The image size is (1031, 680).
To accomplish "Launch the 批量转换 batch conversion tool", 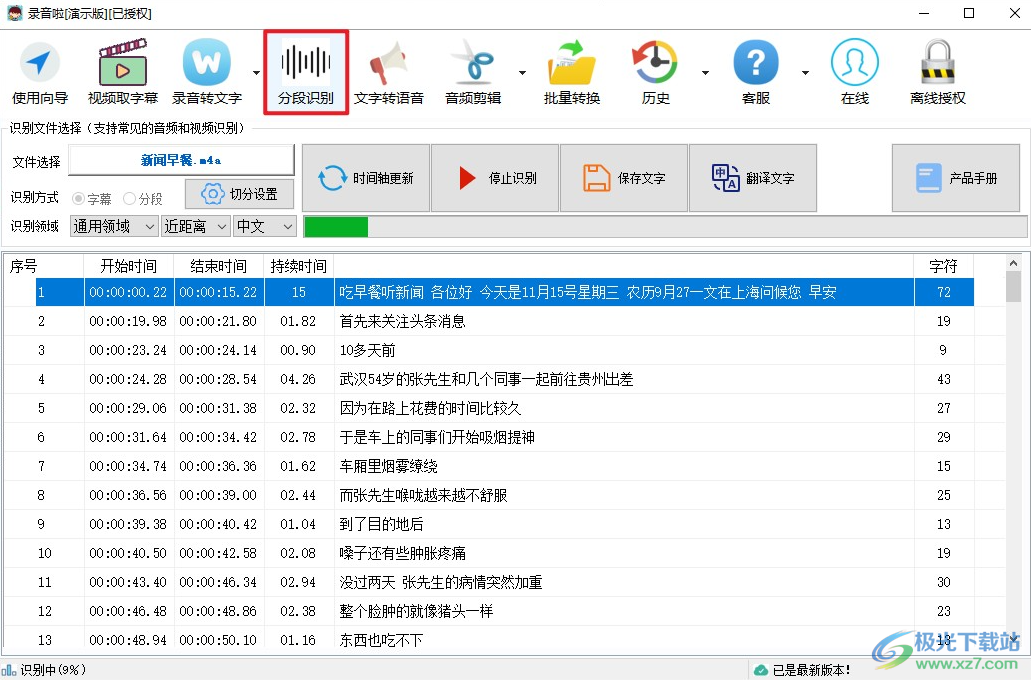I will (572, 72).
